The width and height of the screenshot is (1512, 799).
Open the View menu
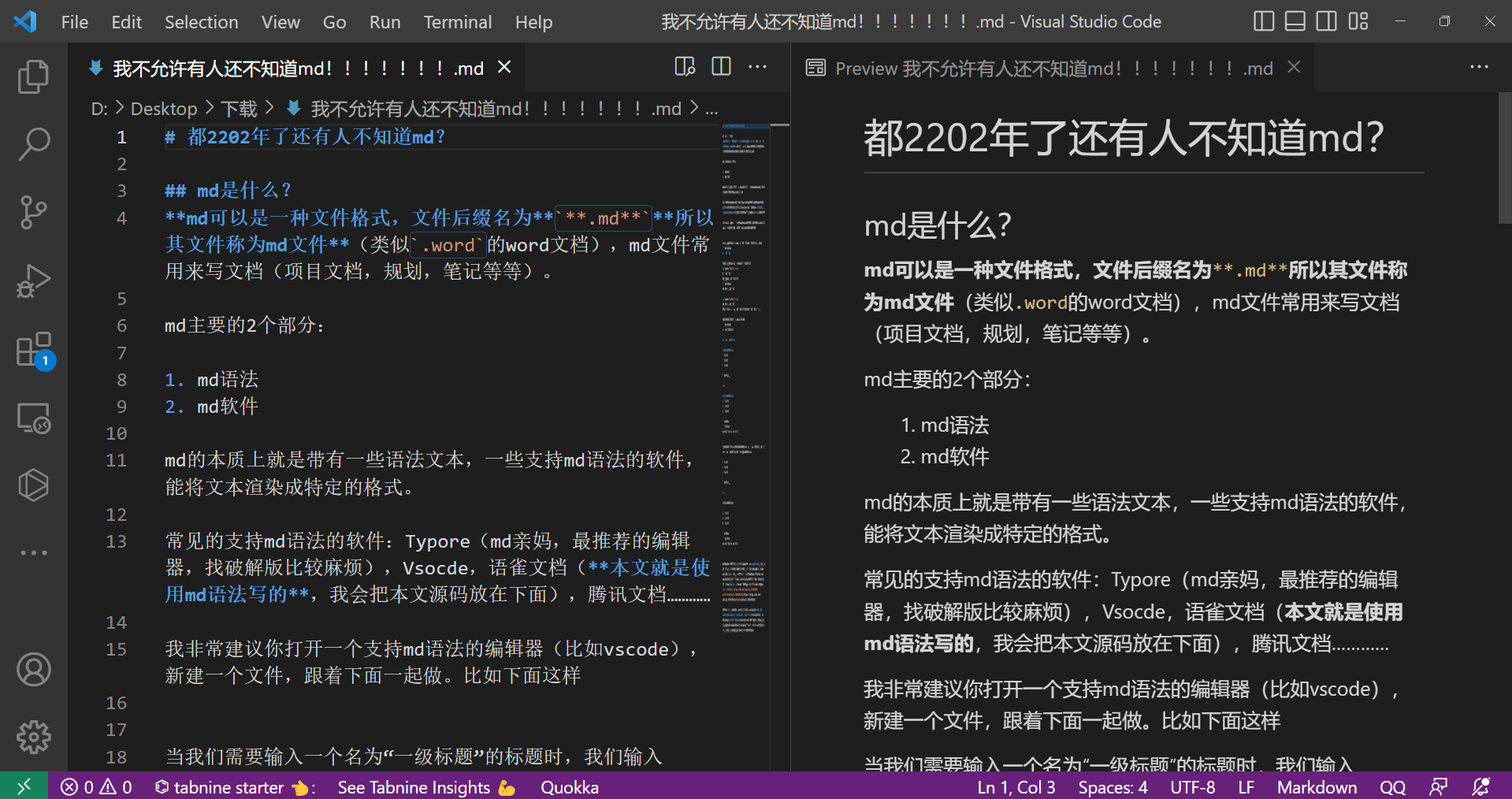[280, 22]
